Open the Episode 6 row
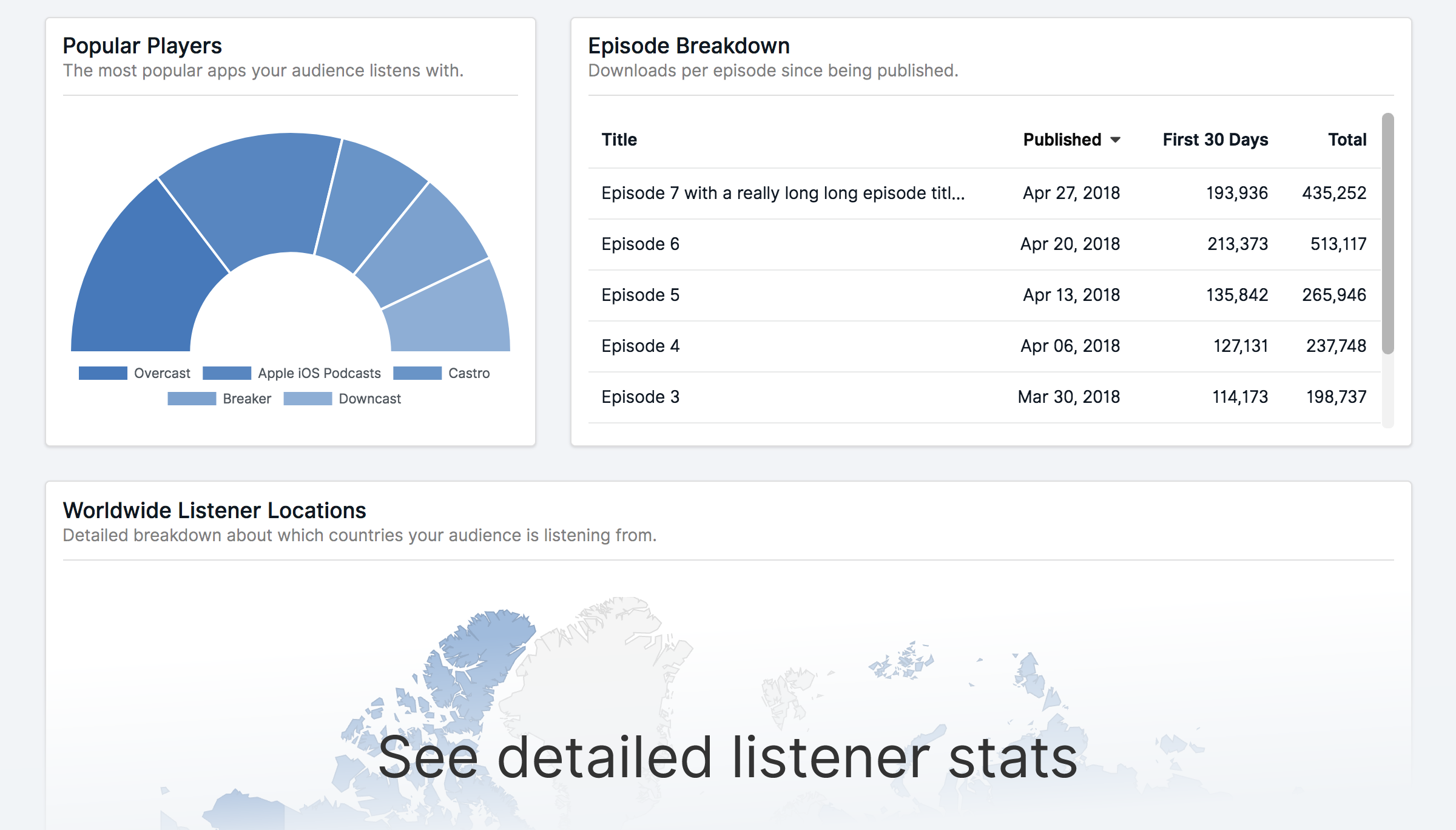 tap(640, 245)
